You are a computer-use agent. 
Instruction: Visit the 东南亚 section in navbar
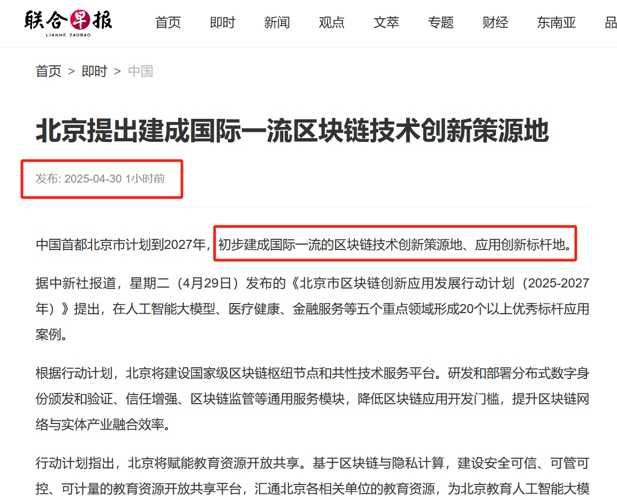point(556,22)
